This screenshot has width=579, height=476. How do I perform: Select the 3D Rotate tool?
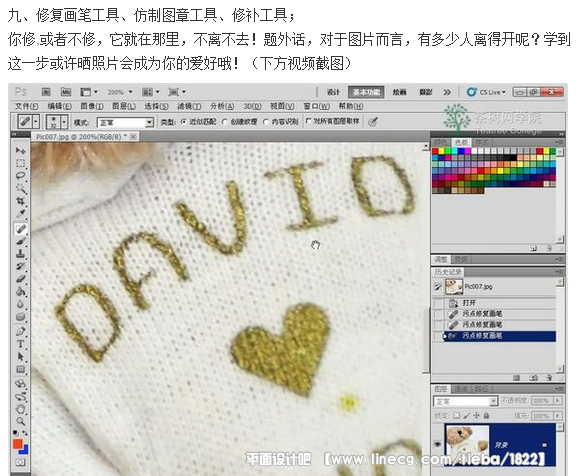(x=20, y=384)
